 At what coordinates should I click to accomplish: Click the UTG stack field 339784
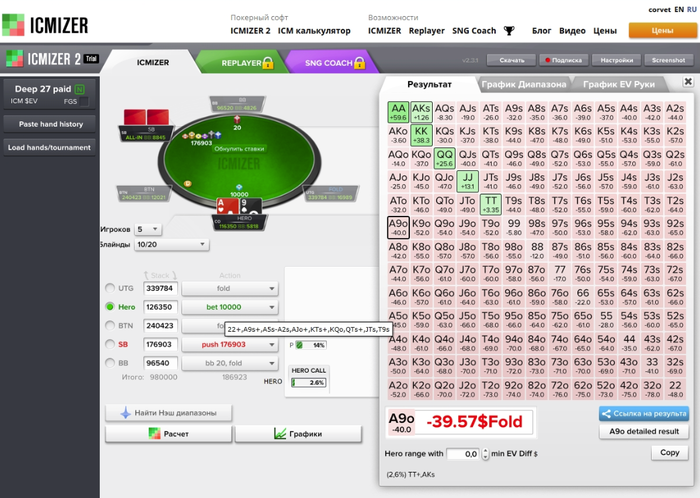160,288
